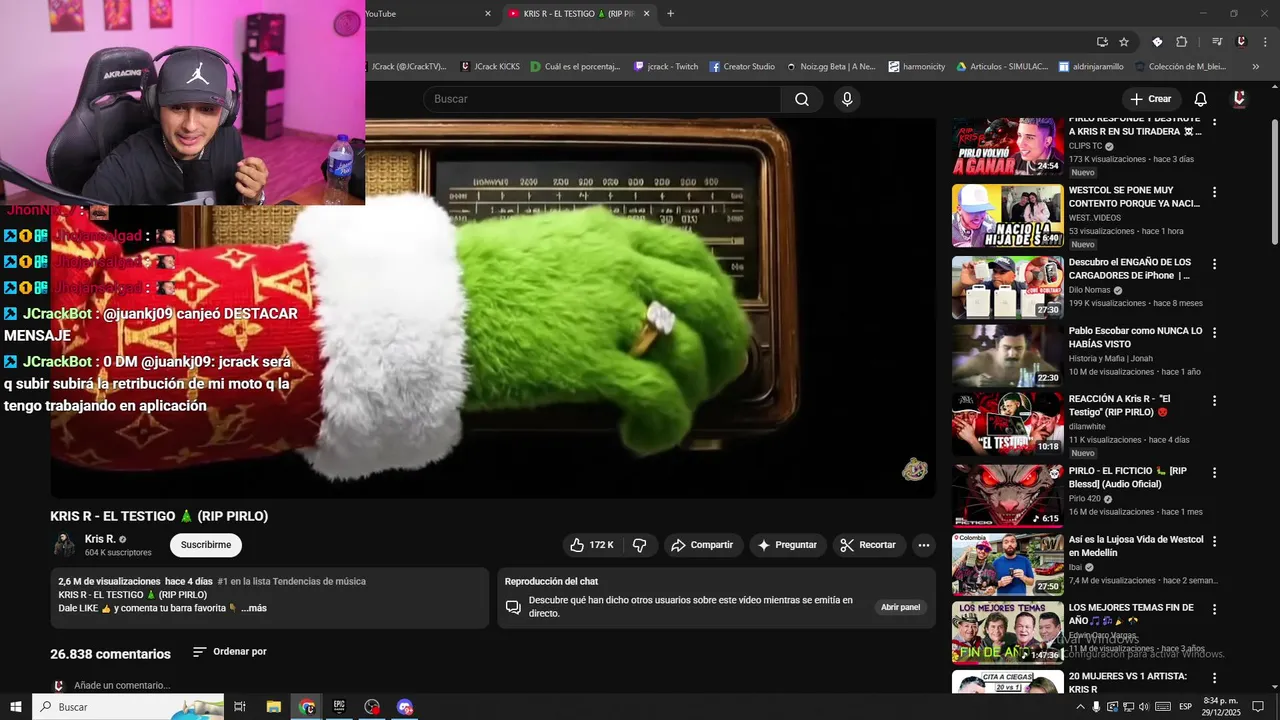The height and width of the screenshot is (720, 1280).
Task: Open Chrome extensions puzzle icon
Action: [x=1181, y=42]
